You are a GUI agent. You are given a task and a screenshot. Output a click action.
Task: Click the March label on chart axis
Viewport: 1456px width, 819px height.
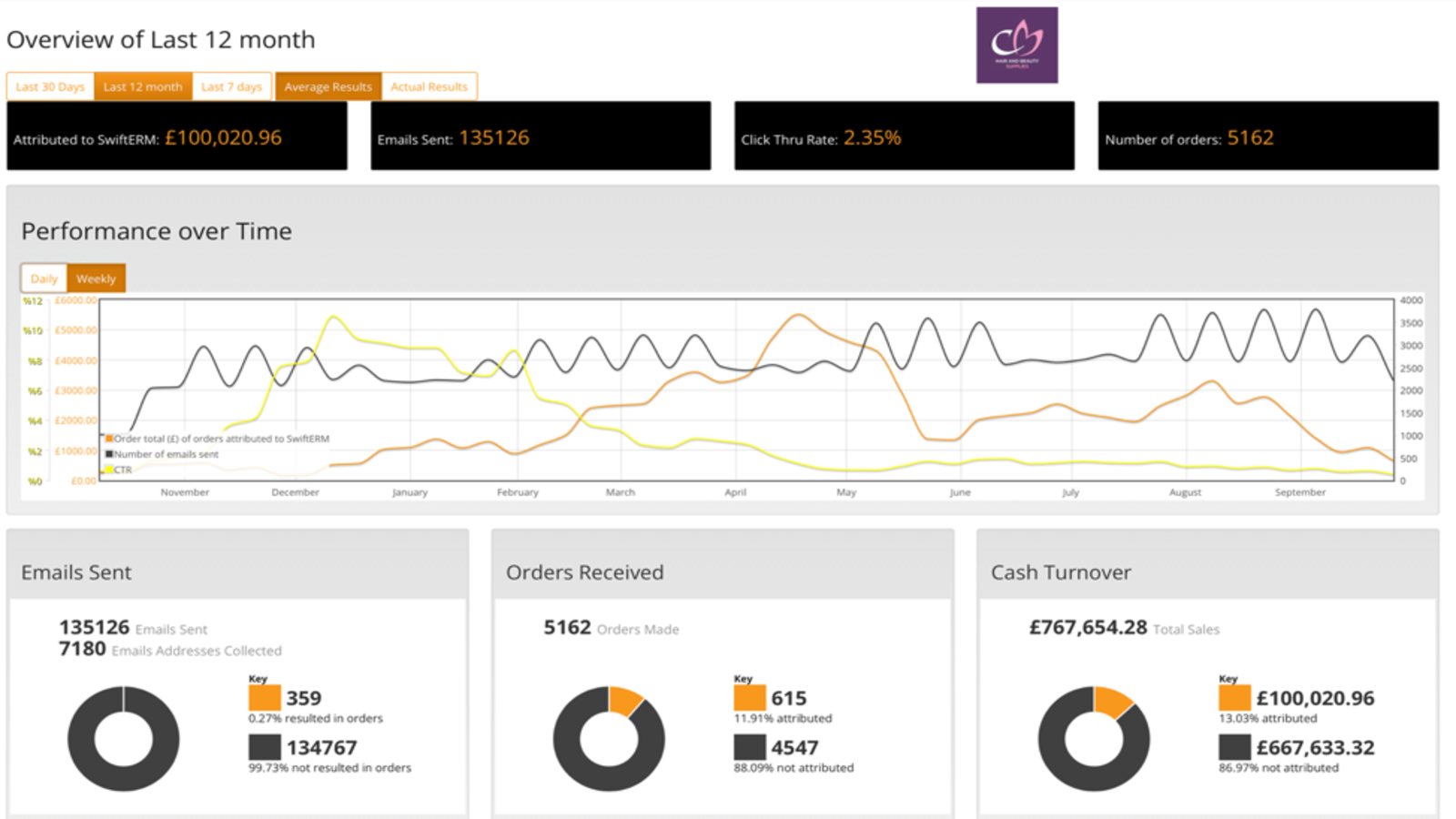click(x=621, y=492)
